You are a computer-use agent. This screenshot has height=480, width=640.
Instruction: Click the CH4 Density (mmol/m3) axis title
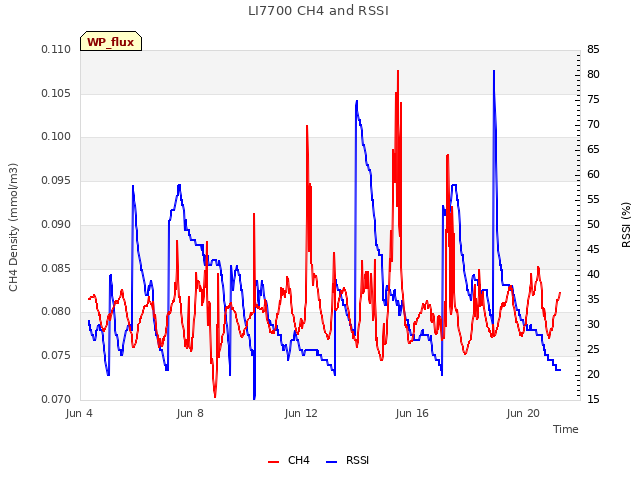[x=13, y=227]
